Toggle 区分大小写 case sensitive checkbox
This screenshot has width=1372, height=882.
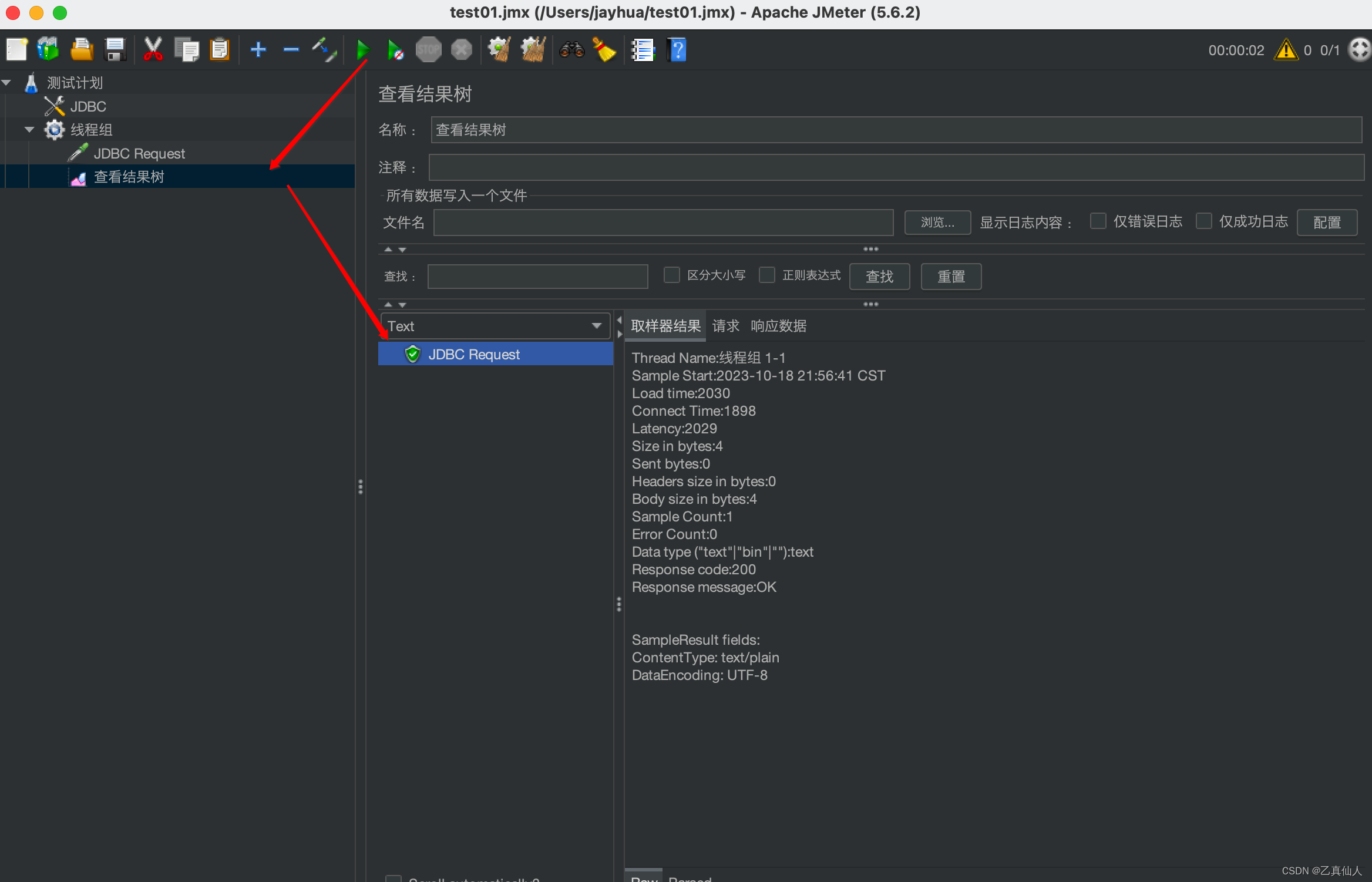click(671, 275)
